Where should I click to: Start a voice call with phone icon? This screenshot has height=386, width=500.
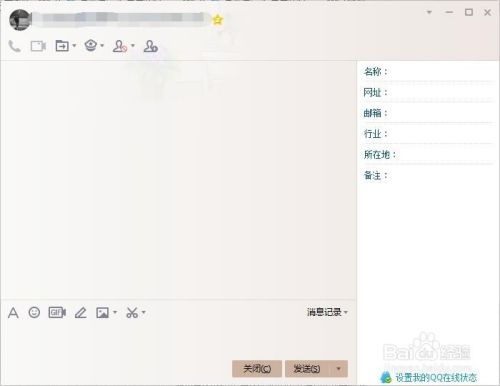point(15,46)
